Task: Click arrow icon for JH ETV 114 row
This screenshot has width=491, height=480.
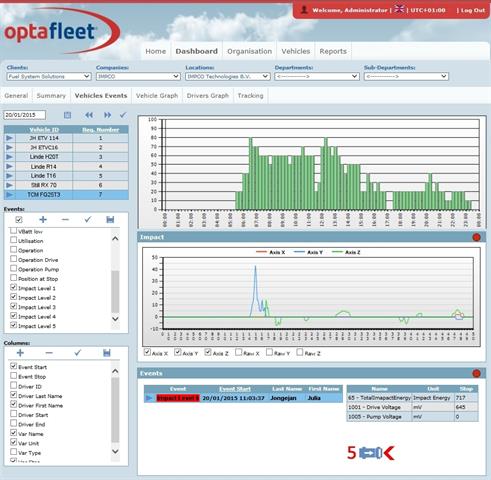Action: coord(9,138)
